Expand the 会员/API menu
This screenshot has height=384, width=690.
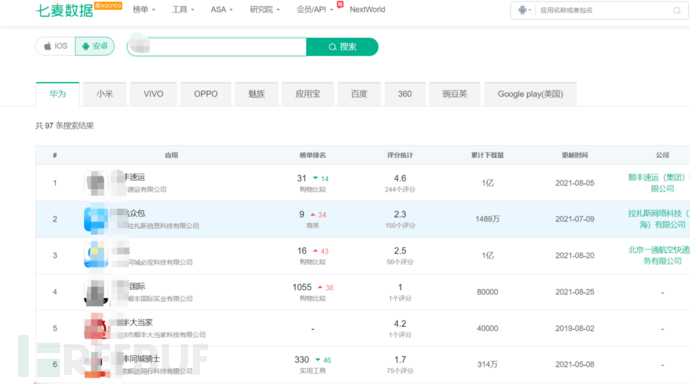tap(315, 10)
